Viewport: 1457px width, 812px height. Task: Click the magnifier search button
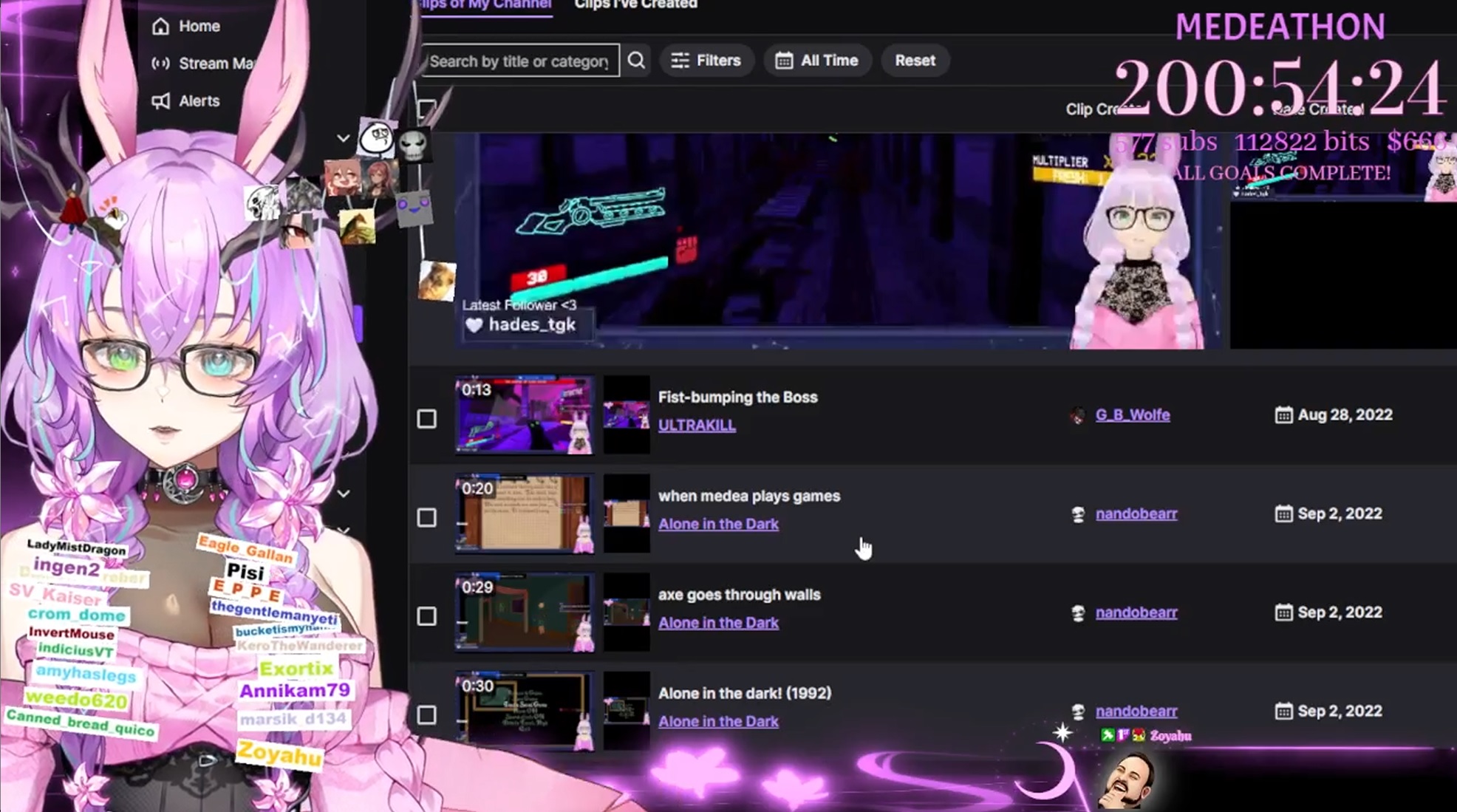pos(636,61)
